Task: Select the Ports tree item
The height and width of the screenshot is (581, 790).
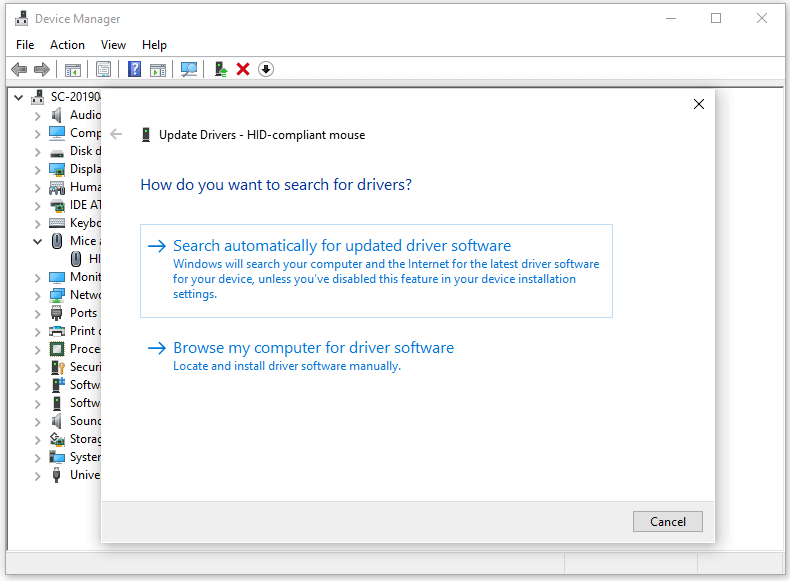Action: point(84,313)
